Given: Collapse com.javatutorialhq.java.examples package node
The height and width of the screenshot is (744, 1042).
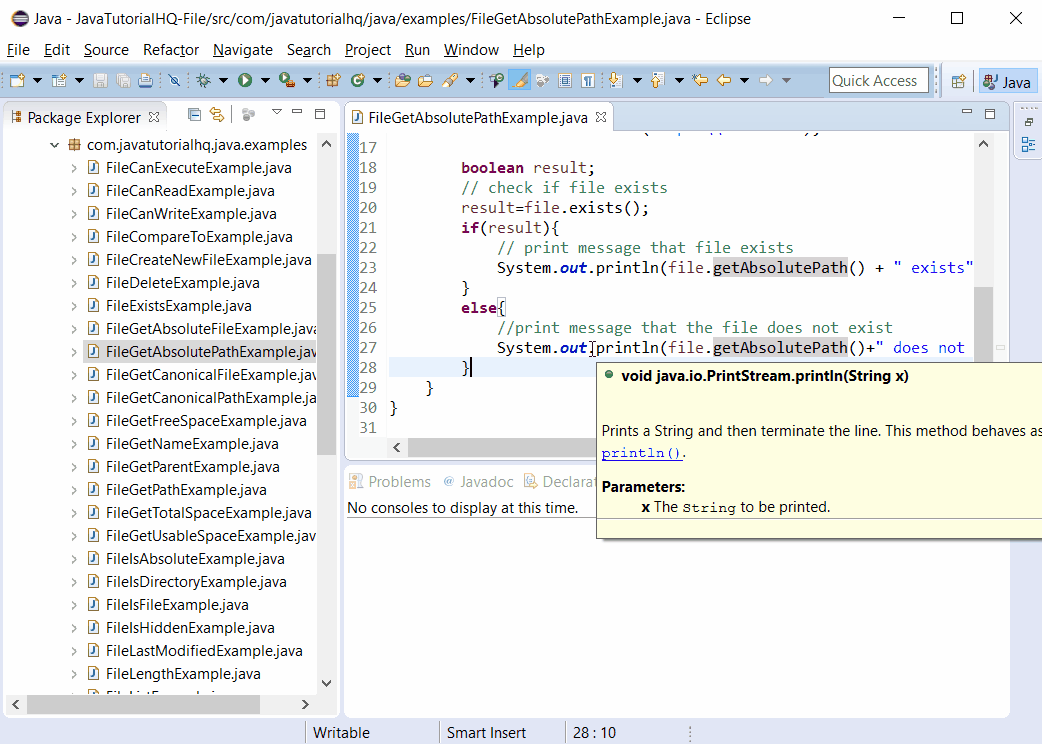Looking at the screenshot, I should [54, 145].
